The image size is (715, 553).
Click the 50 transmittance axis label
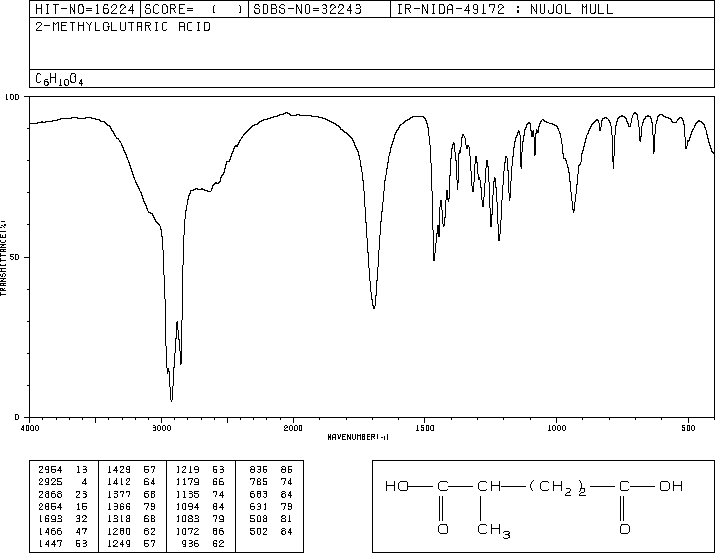pyautogui.click(x=15, y=257)
